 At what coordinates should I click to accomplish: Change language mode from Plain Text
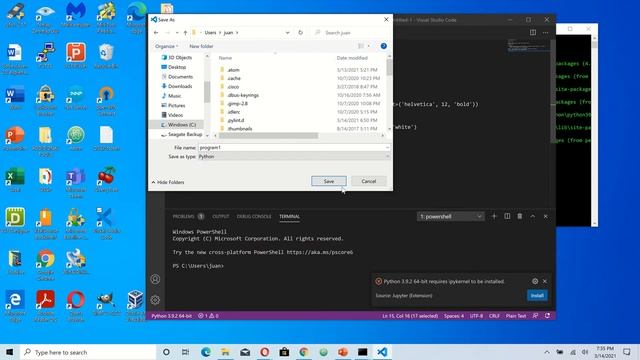[x=516, y=316]
